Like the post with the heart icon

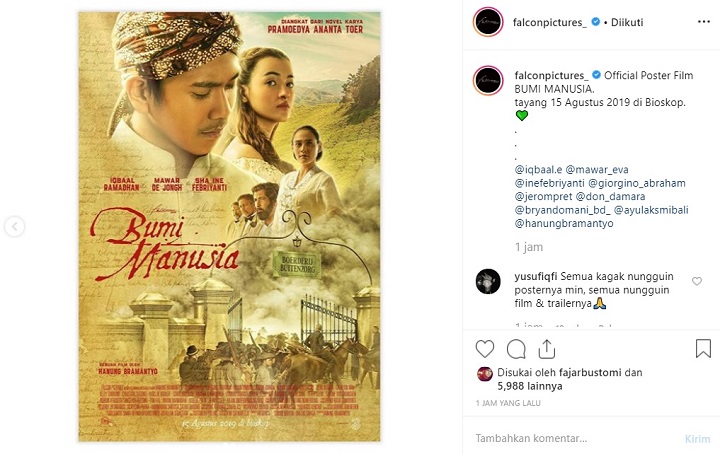coord(484,349)
